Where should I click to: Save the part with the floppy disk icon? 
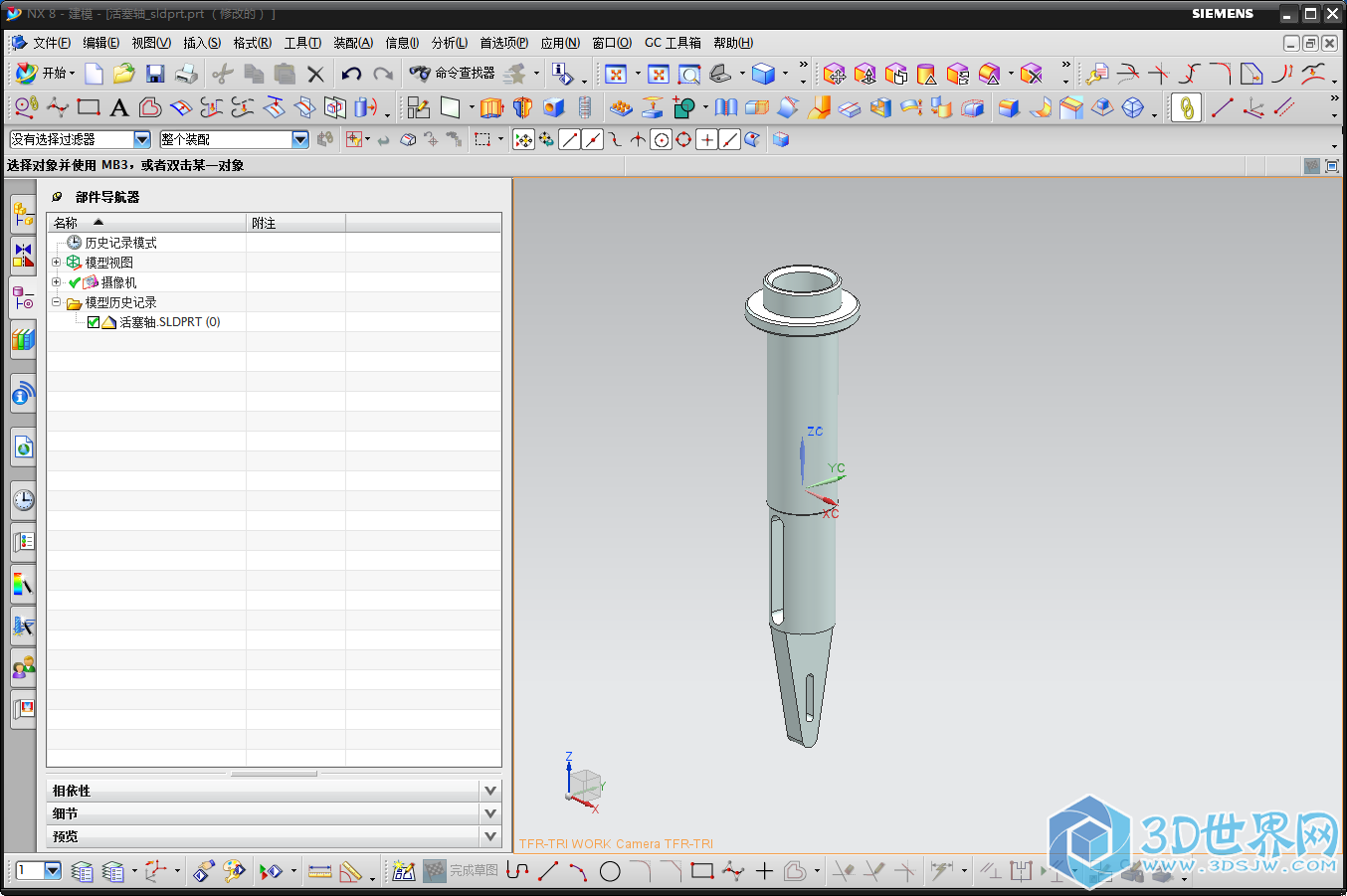pyautogui.click(x=155, y=74)
